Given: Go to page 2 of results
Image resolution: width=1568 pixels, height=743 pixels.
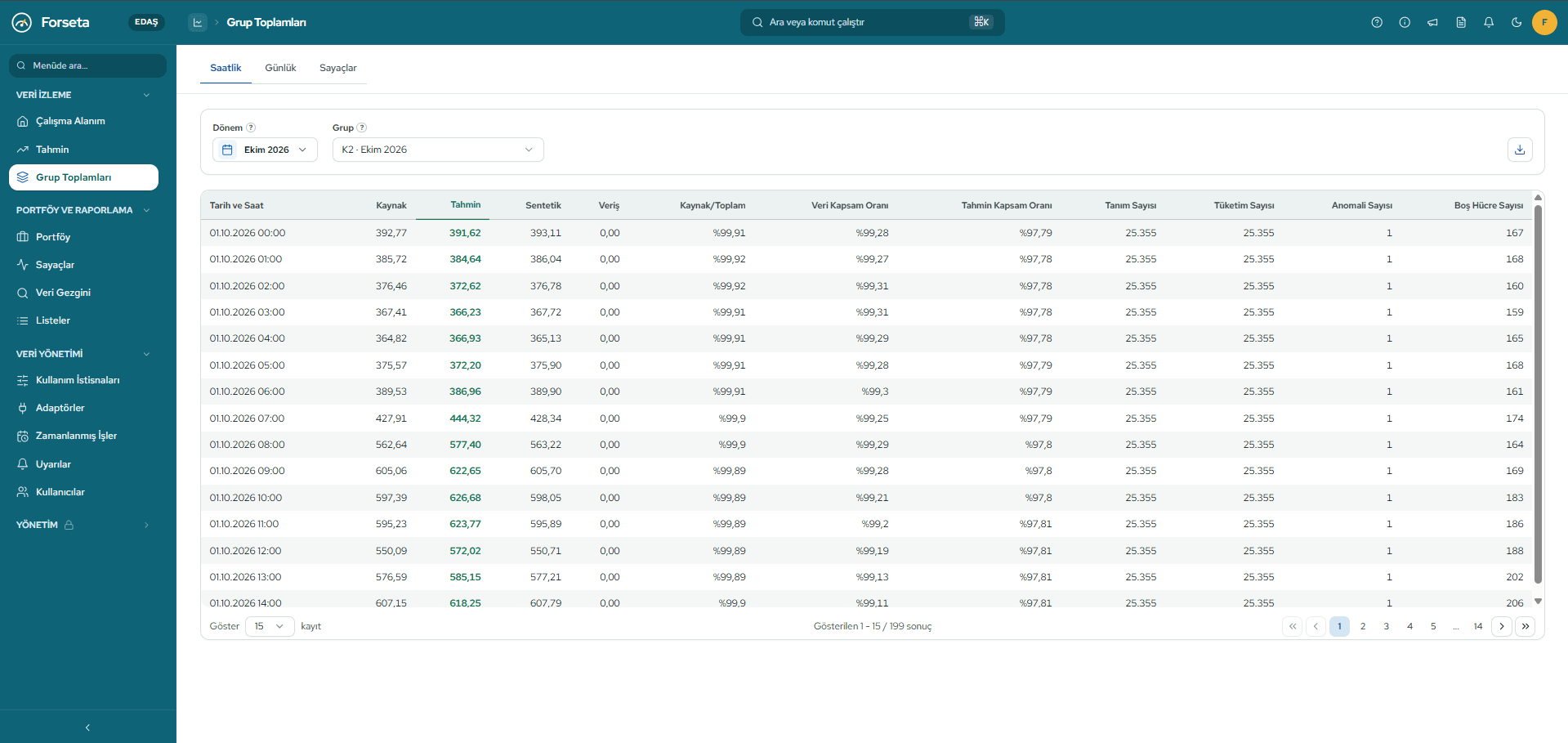Looking at the screenshot, I should pos(1363,626).
